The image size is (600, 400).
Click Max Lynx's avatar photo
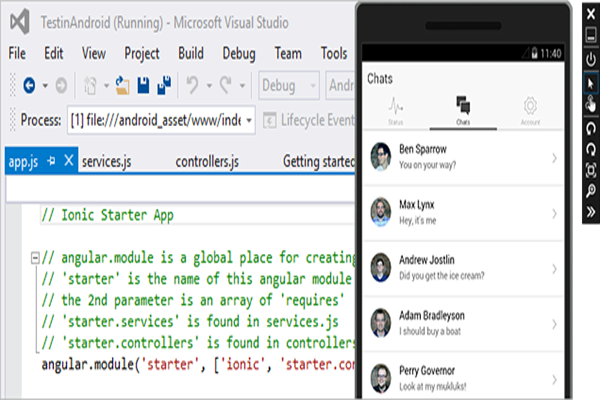click(381, 212)
